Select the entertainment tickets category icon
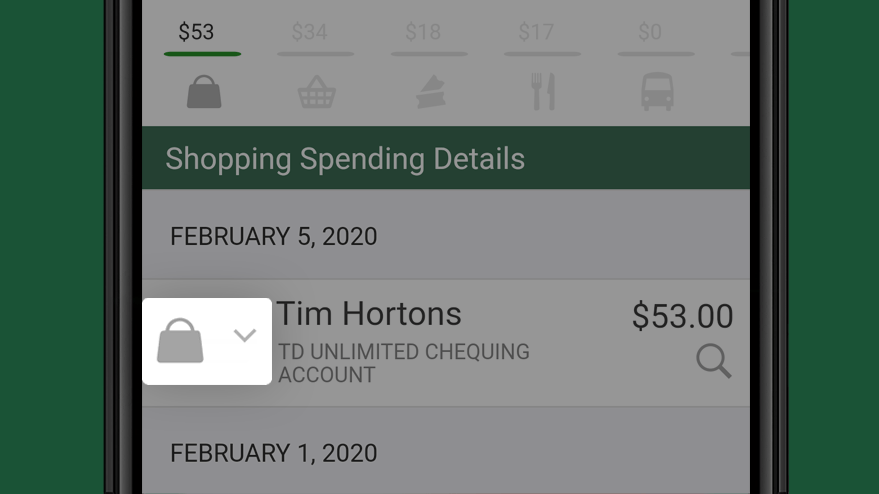Viewport: 879px width, 494px height. [x=431, y=93]
